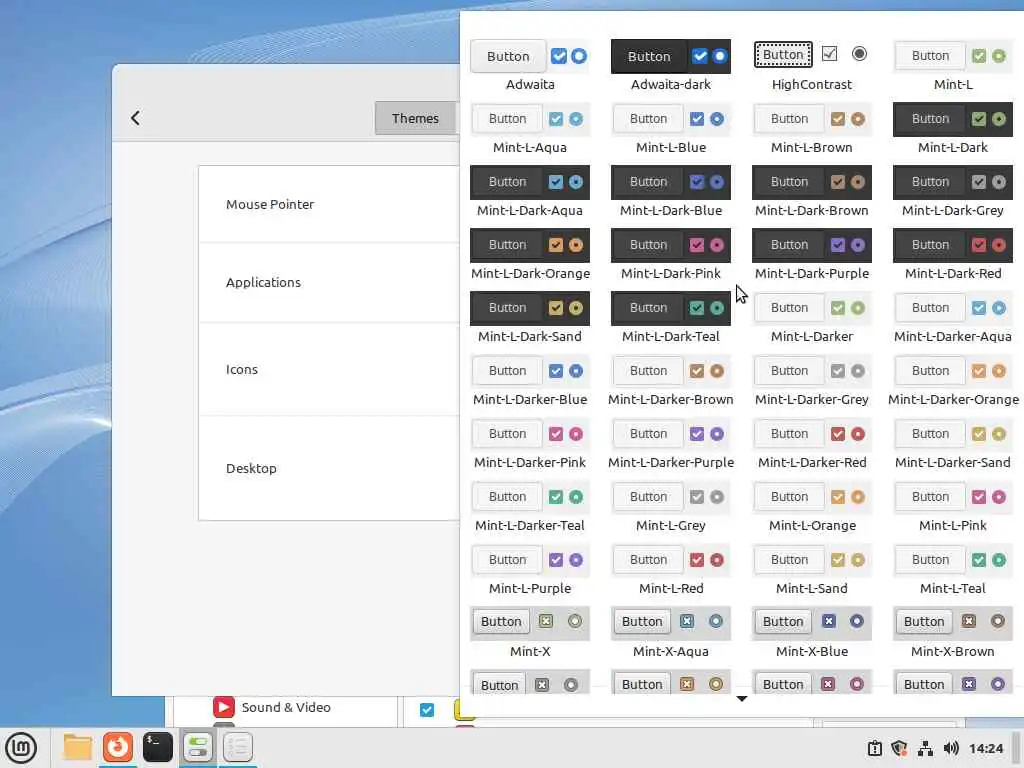Switch to the list app taskbar window
The image size is (1024, 768).
pos(238,747)
